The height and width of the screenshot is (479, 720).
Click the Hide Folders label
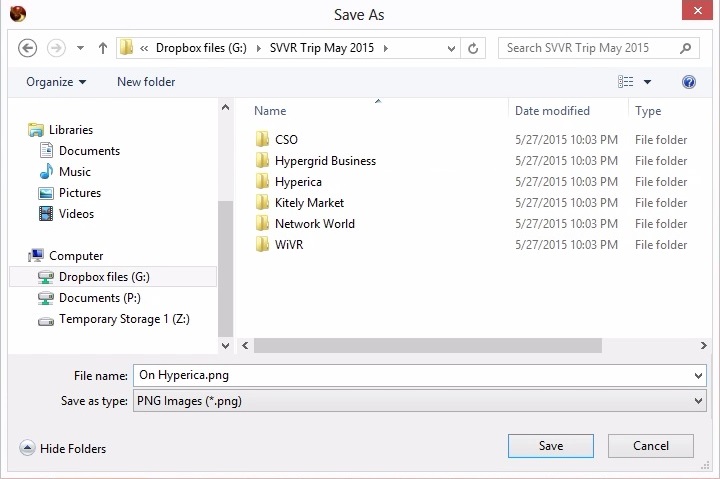pos(73,449)
